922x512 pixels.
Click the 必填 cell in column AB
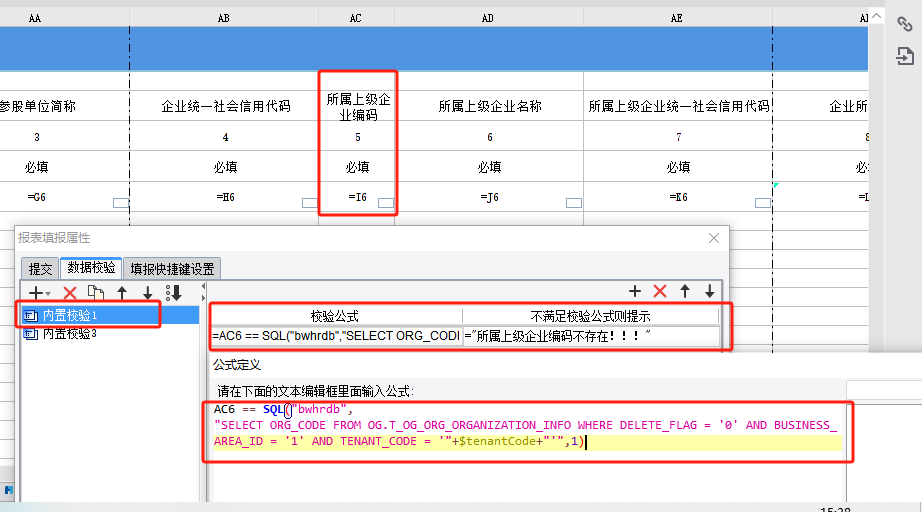click(x=224, y=167)
